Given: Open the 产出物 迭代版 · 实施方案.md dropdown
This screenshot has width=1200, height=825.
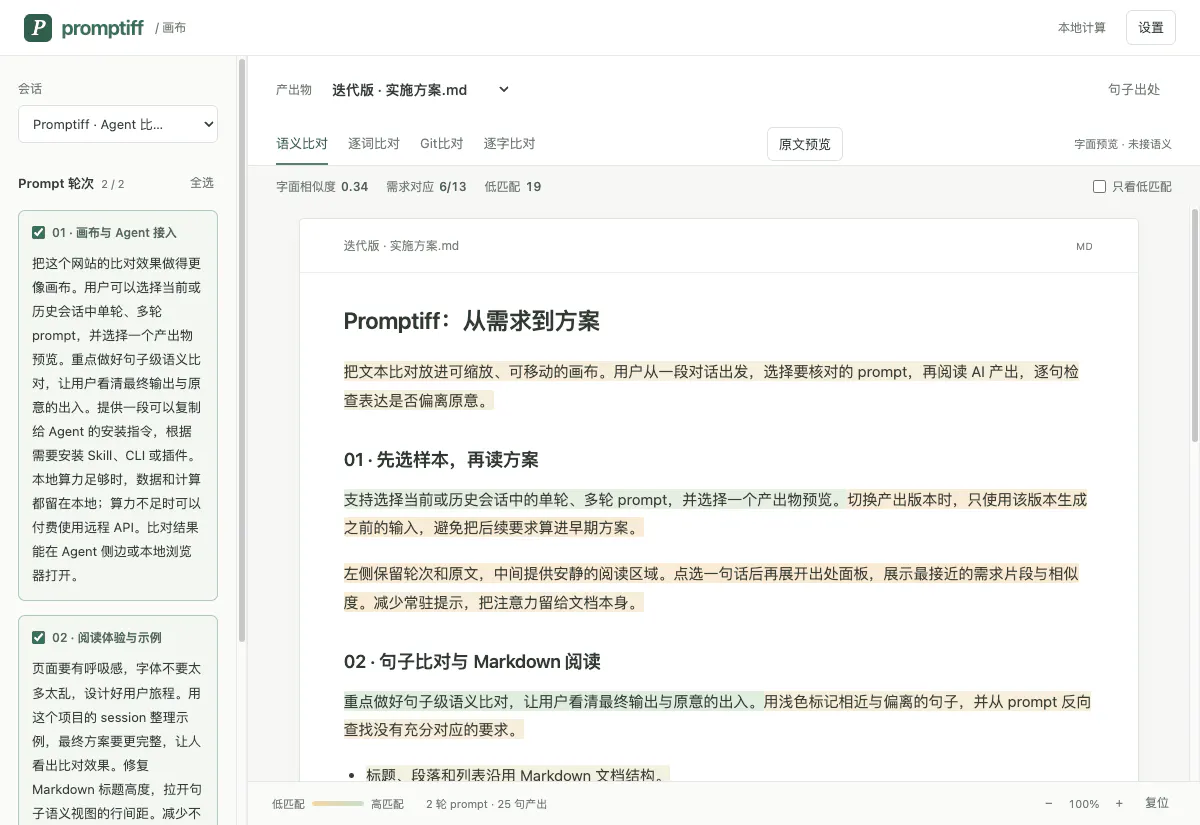Looking at the screenshot, I should click(421, 89).
